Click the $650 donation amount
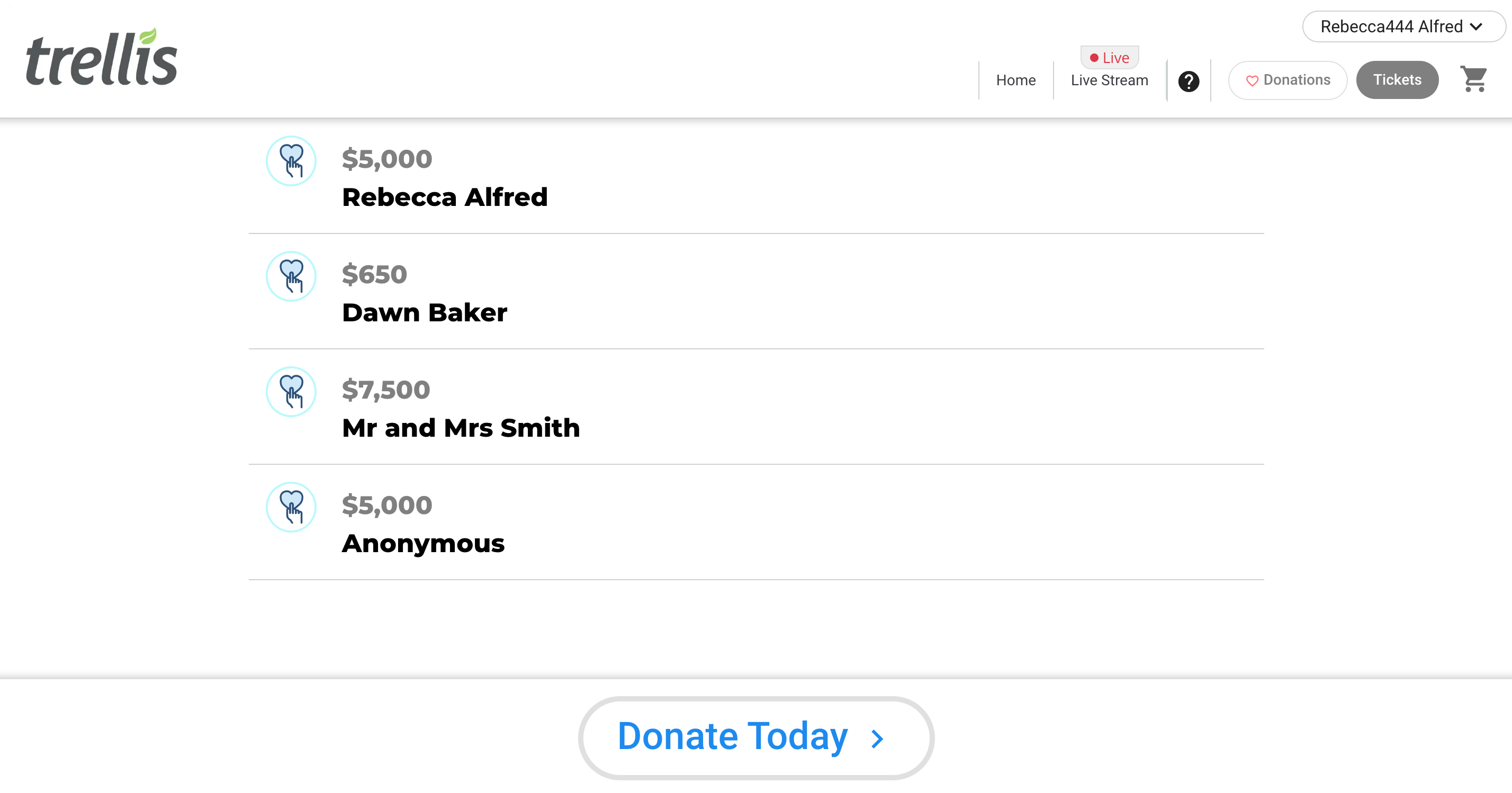 point(374,274)
